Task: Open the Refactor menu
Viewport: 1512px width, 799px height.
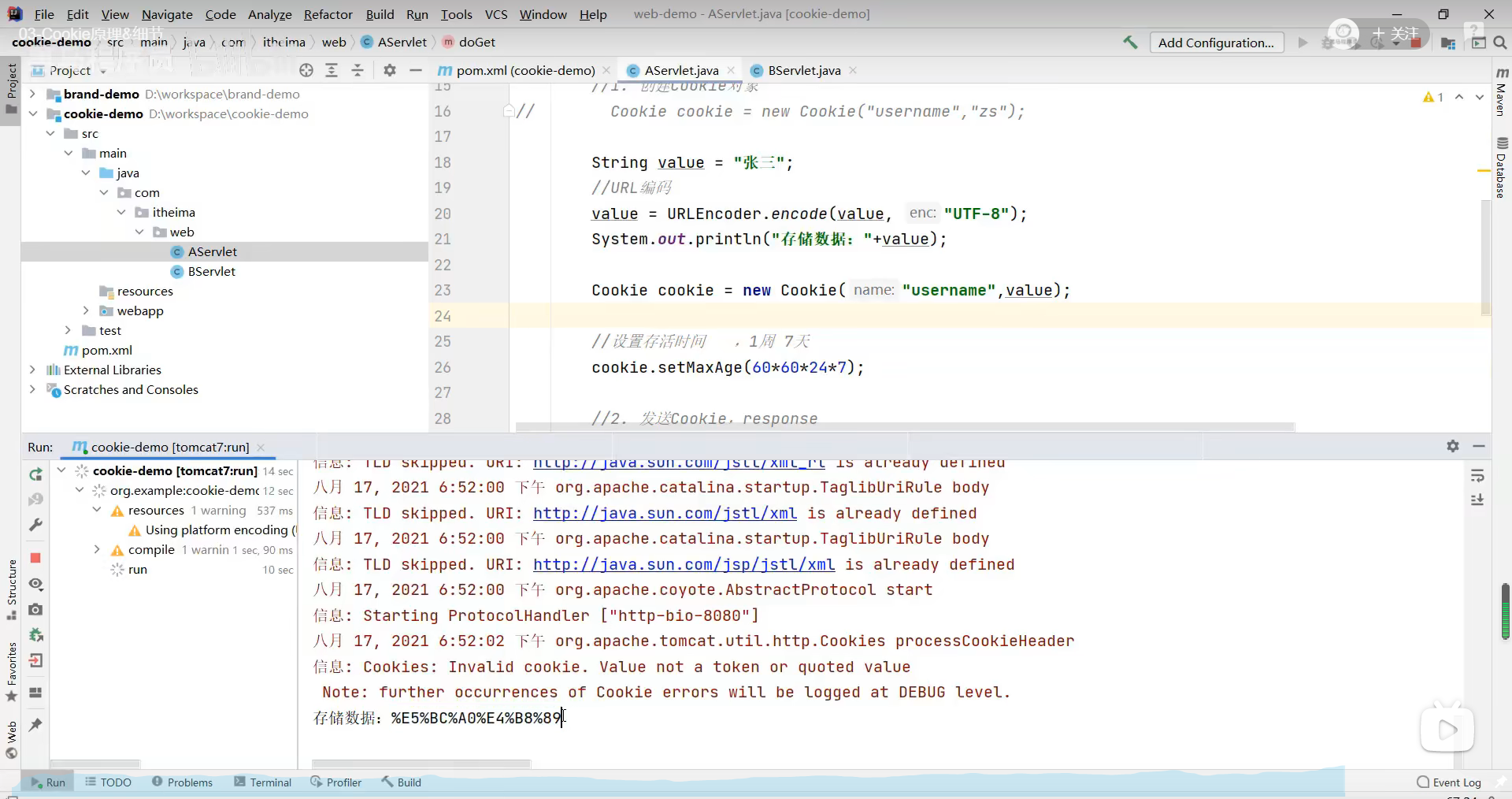Action: point(328,14)
